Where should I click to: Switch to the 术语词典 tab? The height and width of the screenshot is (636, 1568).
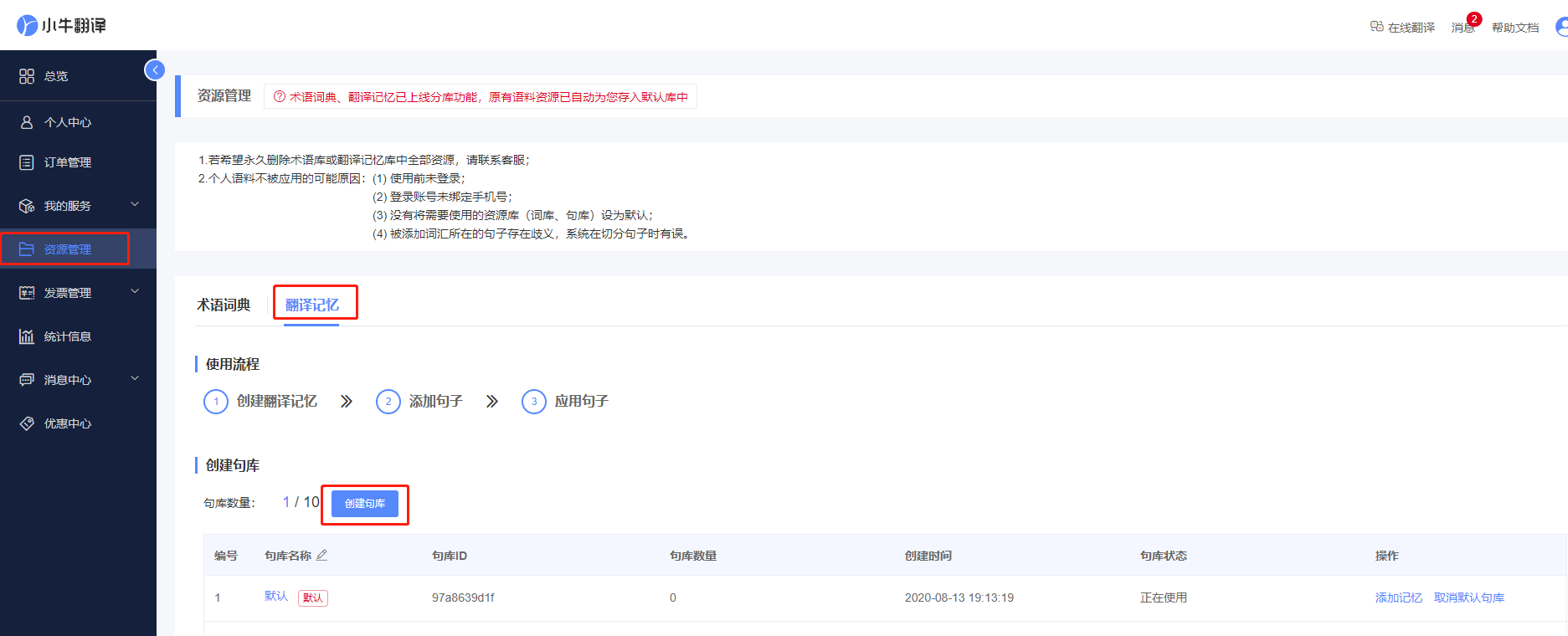point(224,305)
